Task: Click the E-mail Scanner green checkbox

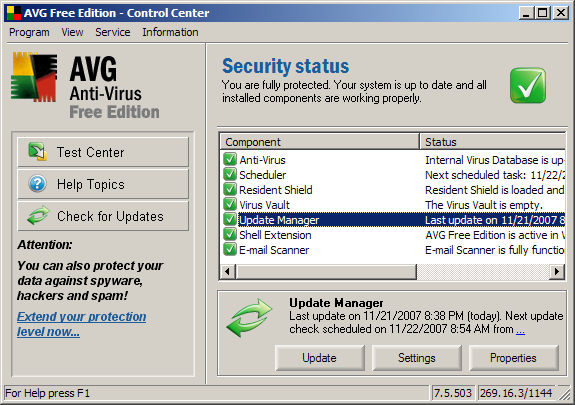Action: (x=230, y=249)
